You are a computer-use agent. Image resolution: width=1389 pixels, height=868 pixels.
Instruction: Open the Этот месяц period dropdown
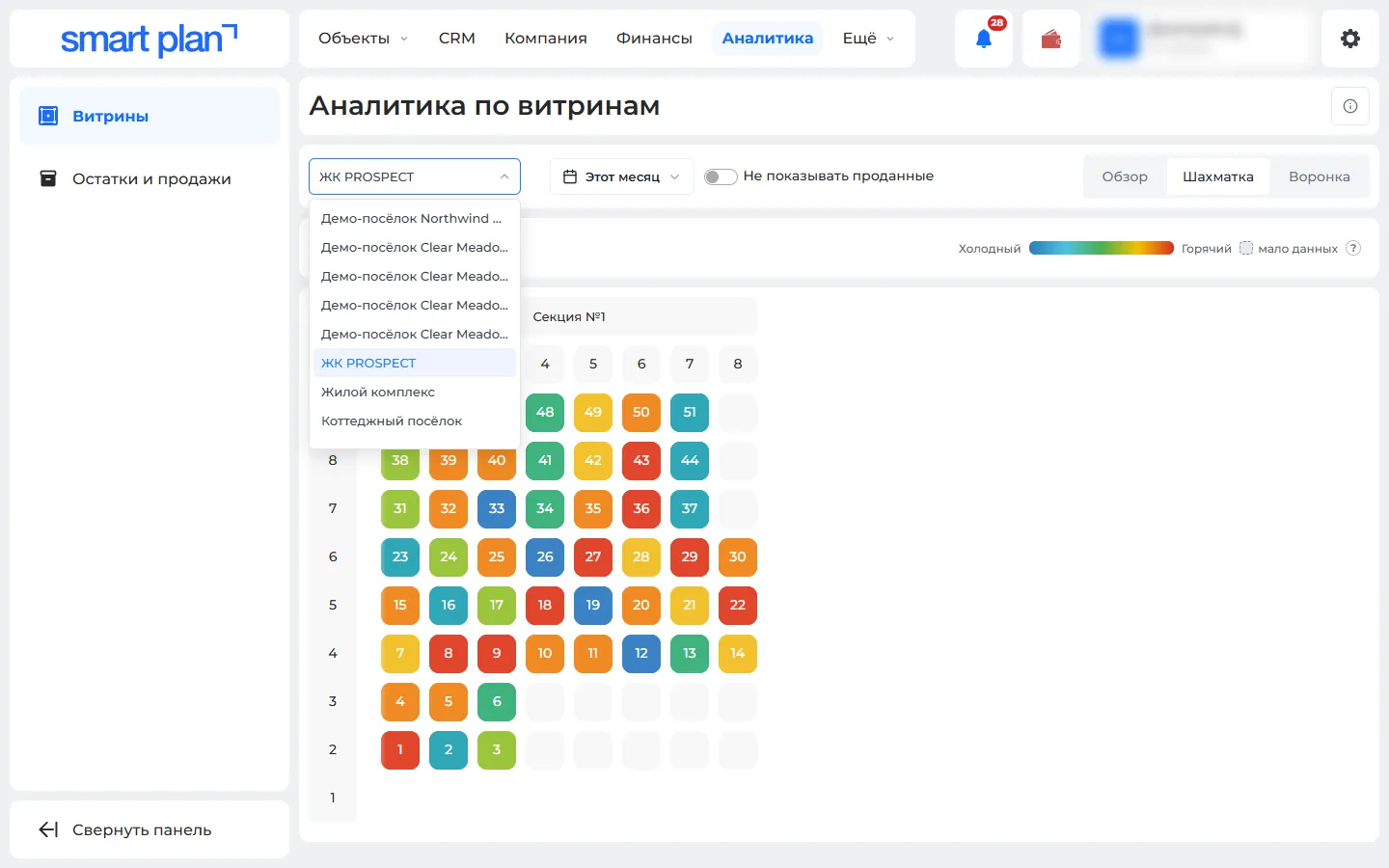point(622,176)
